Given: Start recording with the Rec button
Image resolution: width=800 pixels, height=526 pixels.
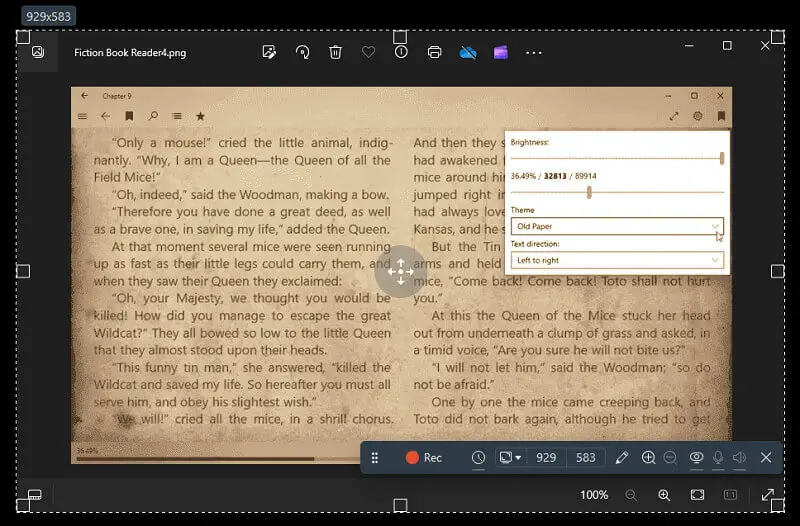Looking at the screenshot, I should [x=423, y=458].
